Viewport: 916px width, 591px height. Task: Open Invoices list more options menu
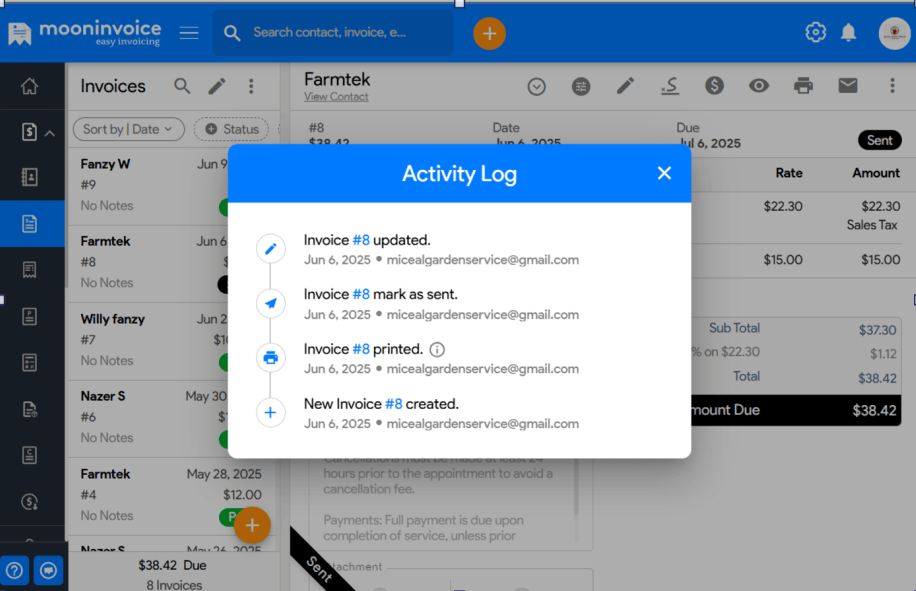[251, 86]
